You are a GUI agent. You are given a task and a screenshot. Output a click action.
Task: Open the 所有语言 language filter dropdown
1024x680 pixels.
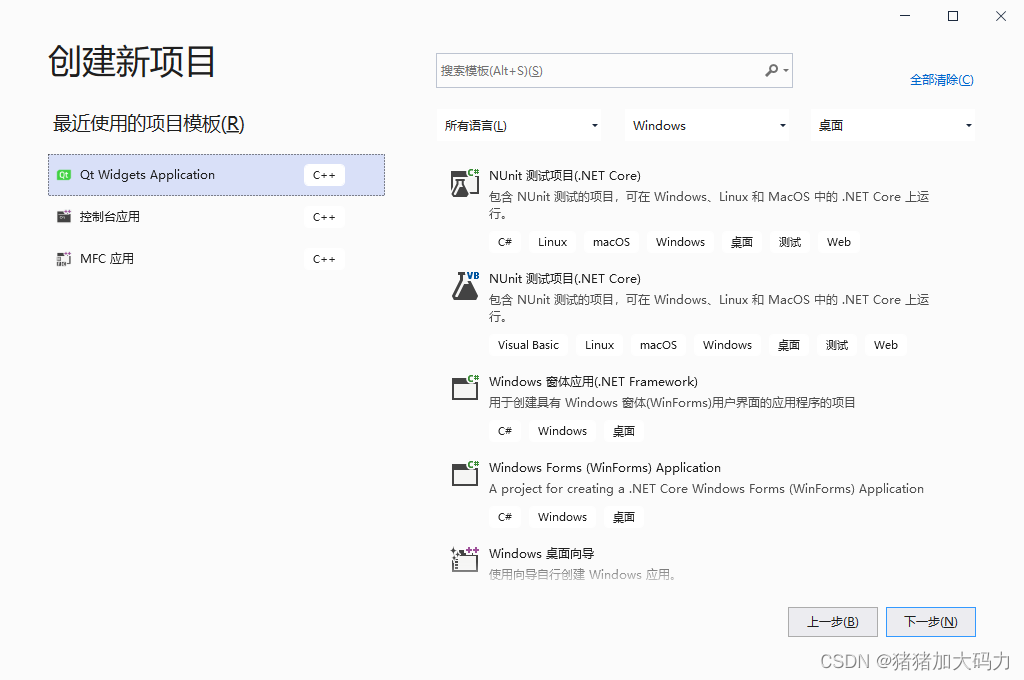519,125
